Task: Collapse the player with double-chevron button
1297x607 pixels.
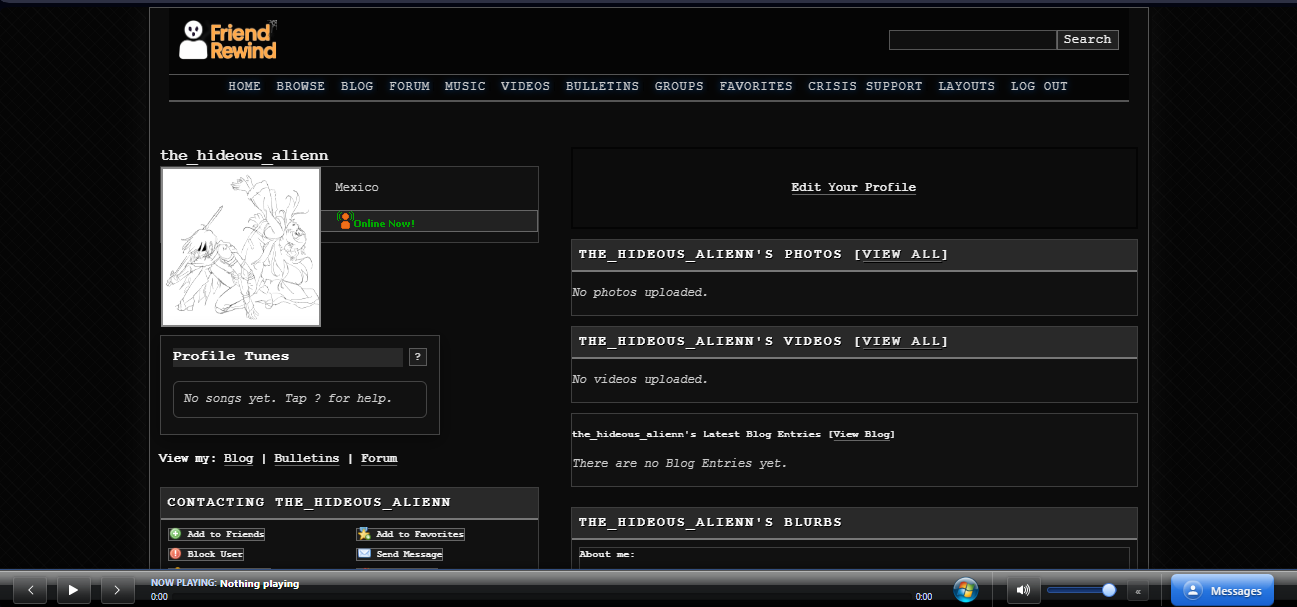Action: coord(1137,591)
